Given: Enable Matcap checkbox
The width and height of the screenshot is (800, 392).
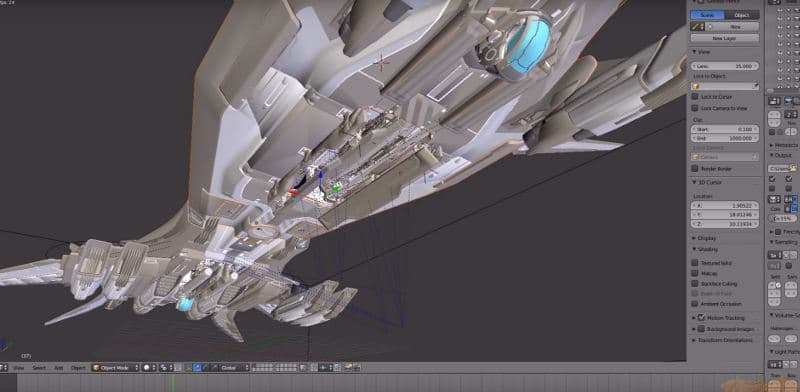Looking at the screenshot, I should coord(694,273).
